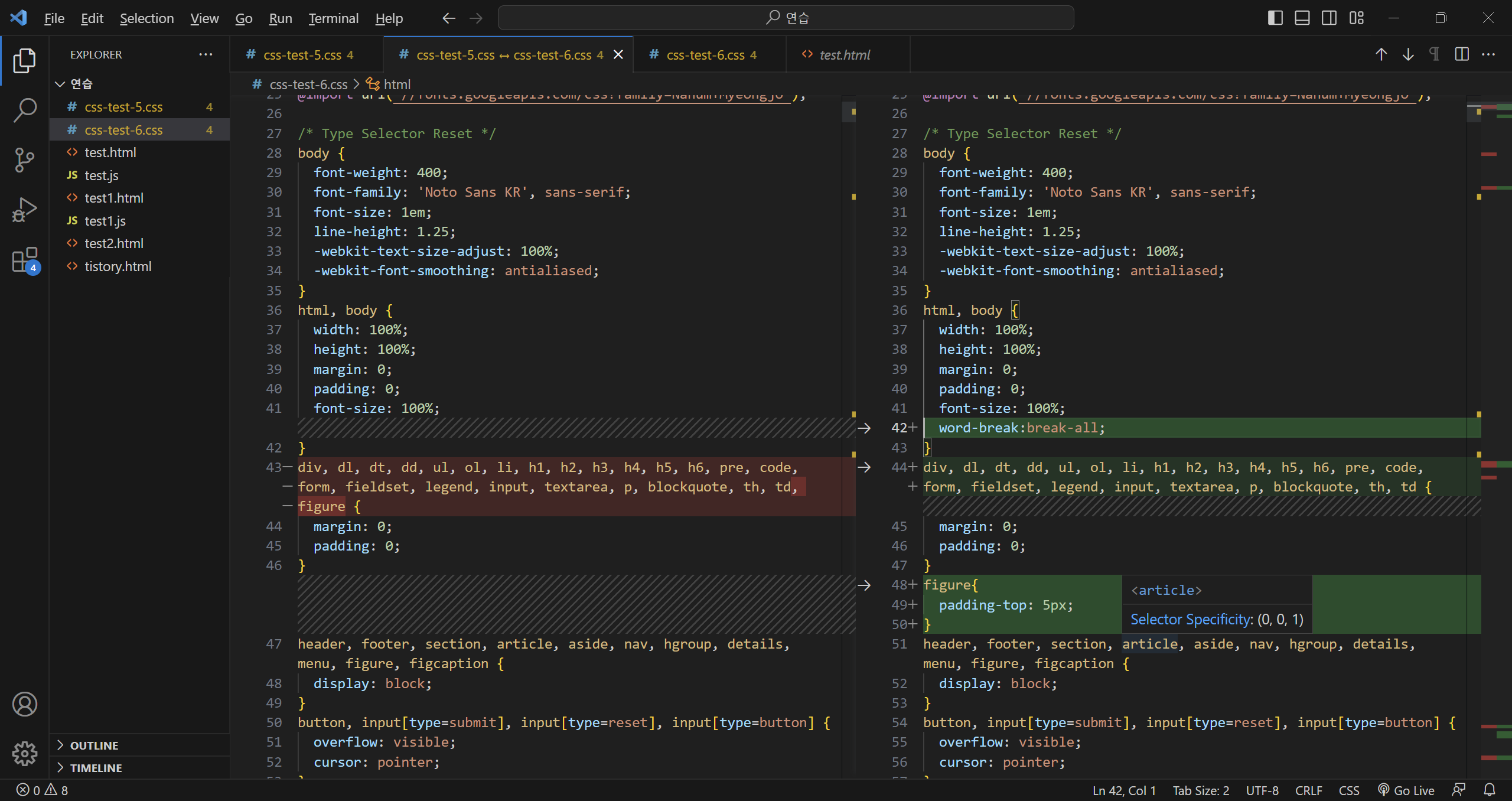Screen dimensions: 1512x801
Task: Open the Search view in activity bar
Action: (24, 110)
